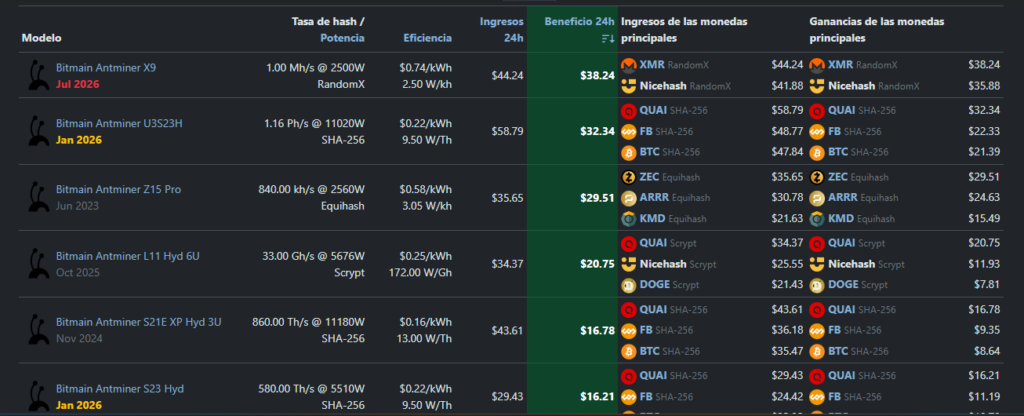Select the $29.51 Beneficio 24h value
The image size is (1024, 416).
point(597,198)
